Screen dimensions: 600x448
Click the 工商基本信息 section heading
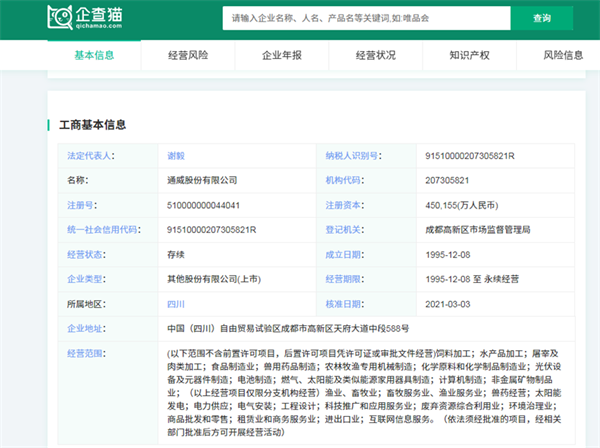91,124
